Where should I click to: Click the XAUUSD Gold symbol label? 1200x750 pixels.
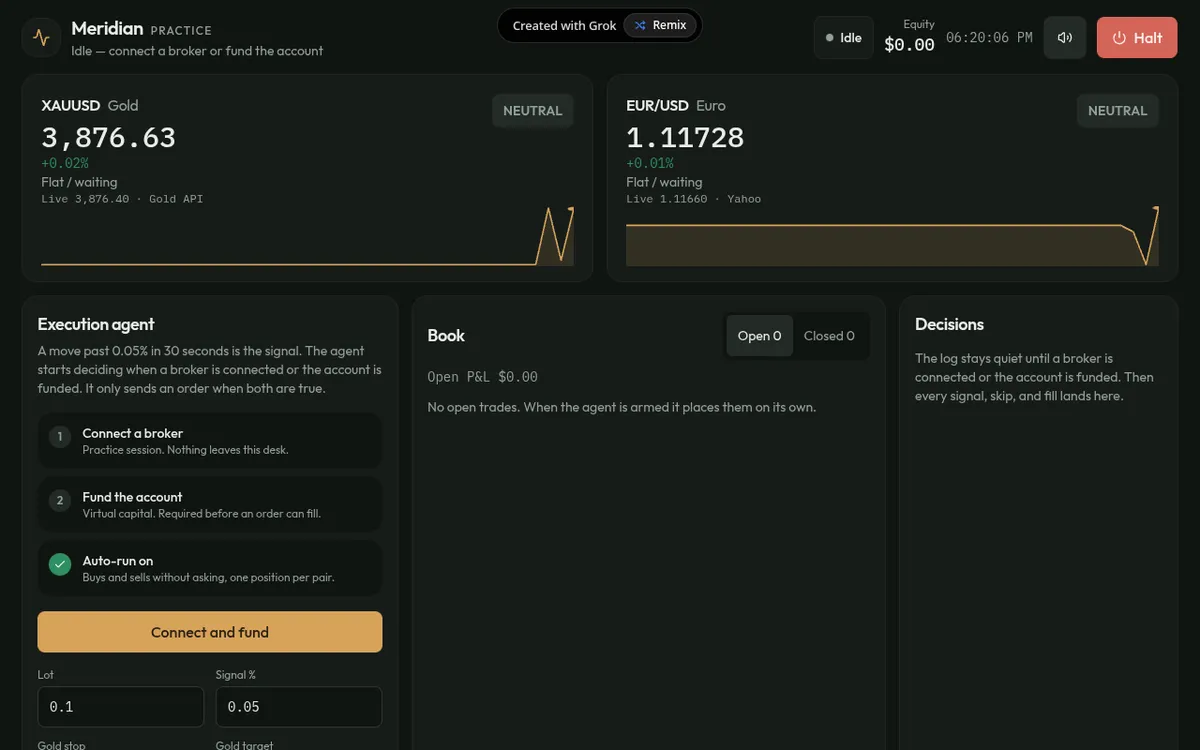coord(90,105)
